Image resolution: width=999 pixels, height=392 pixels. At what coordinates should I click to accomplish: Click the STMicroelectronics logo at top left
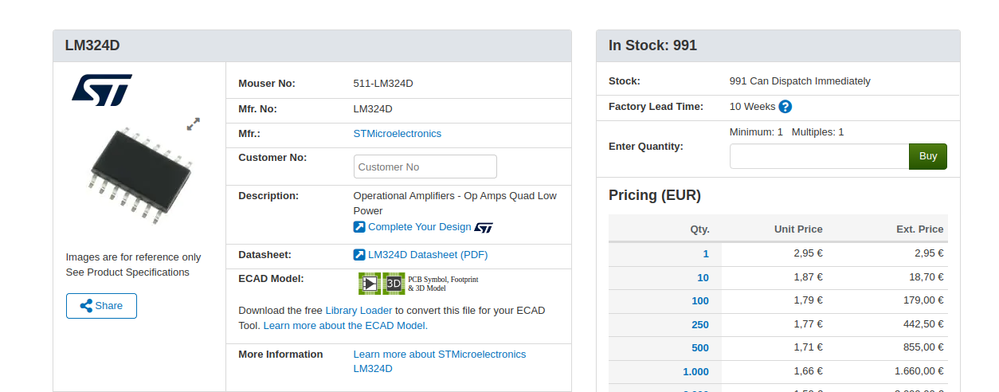point(101,90)
